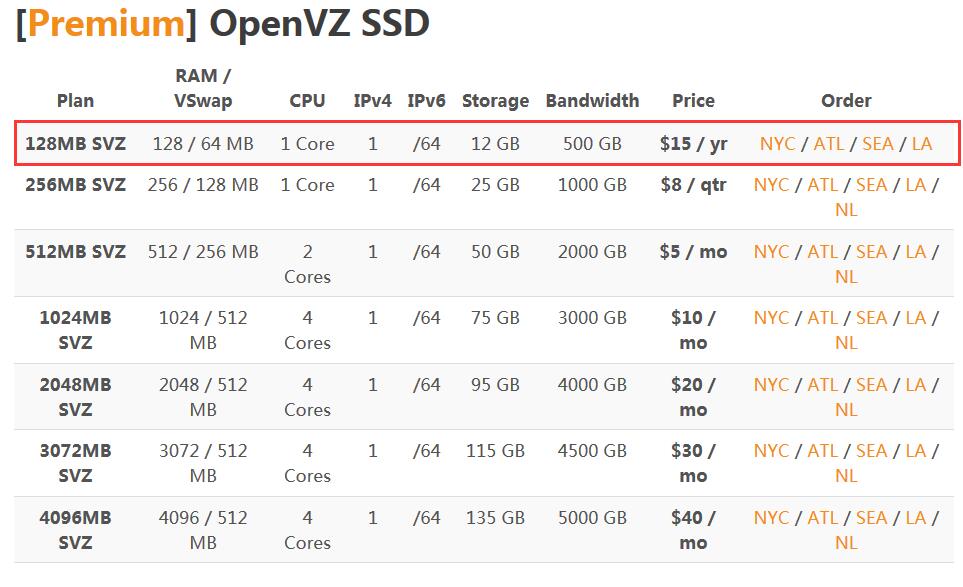Order 512MB SVZ plan in NL
Screen dimensions: 963x587
[846, 277]
